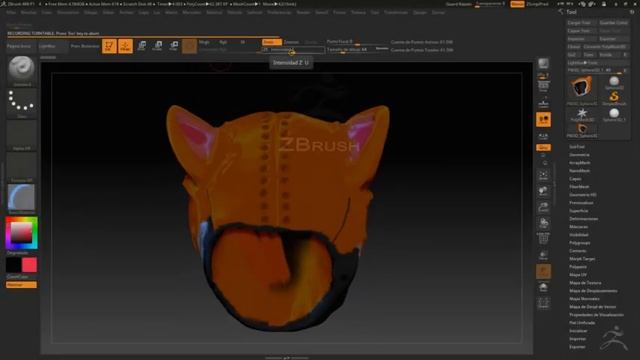Pick a hue in the color picker

tap(22, 233)
